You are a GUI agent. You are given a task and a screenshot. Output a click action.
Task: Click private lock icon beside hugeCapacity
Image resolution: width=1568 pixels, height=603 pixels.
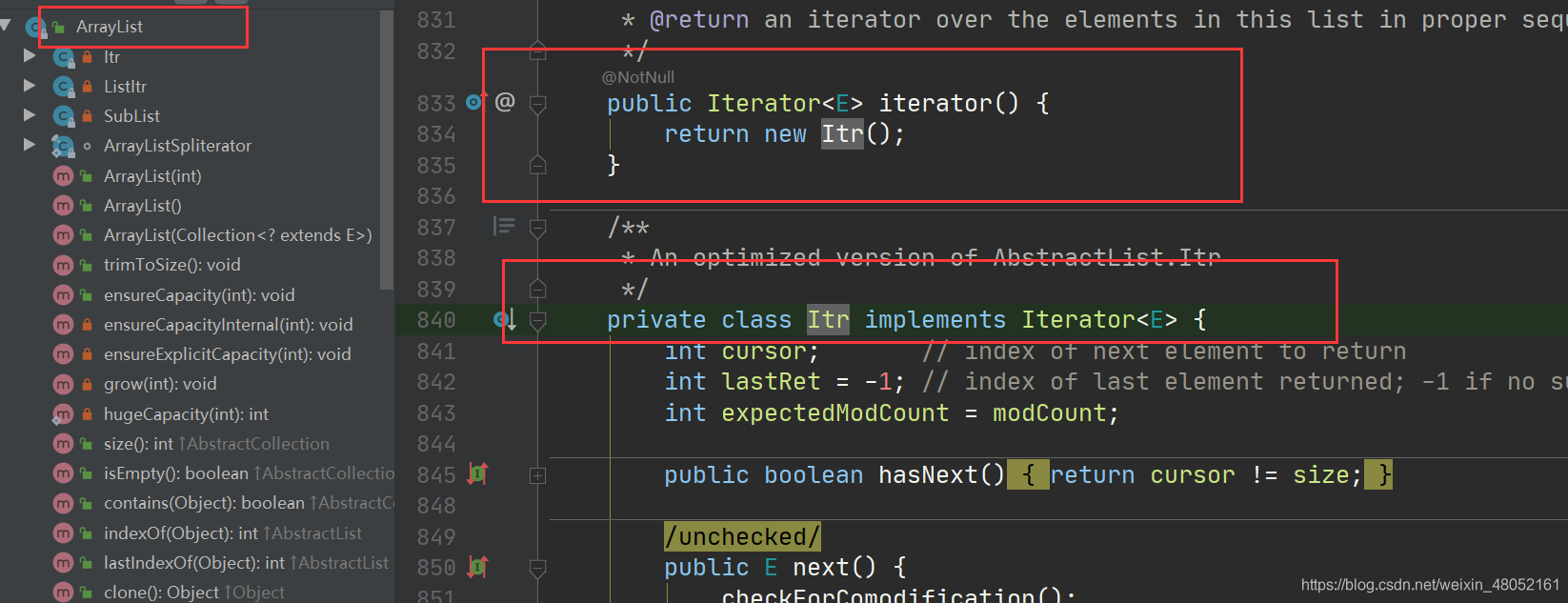pos(87,414)
